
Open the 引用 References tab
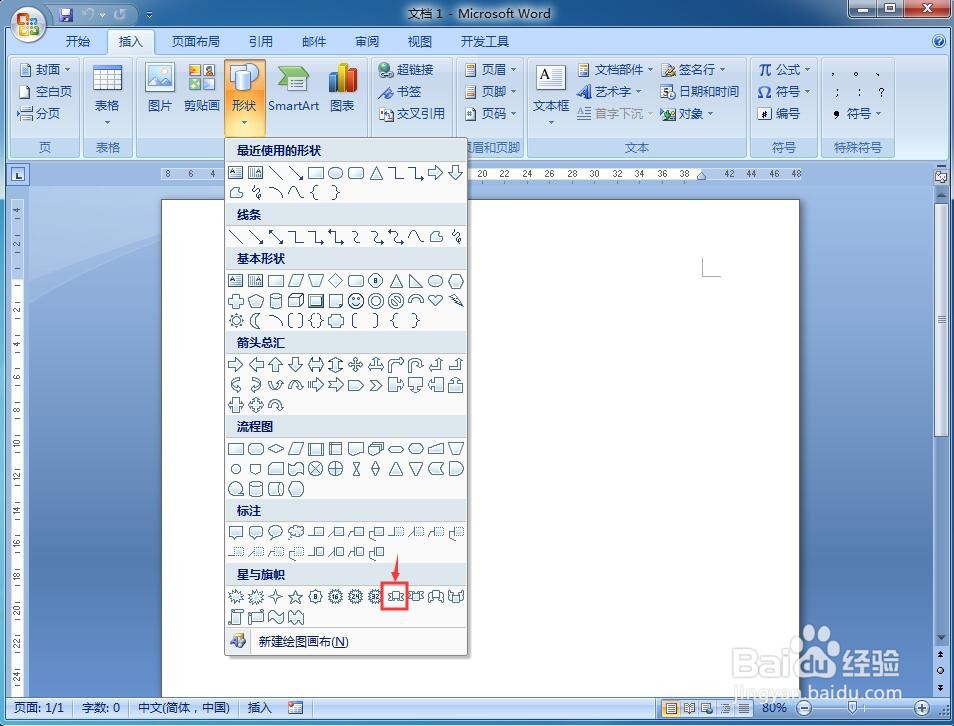tap(260, 41)
